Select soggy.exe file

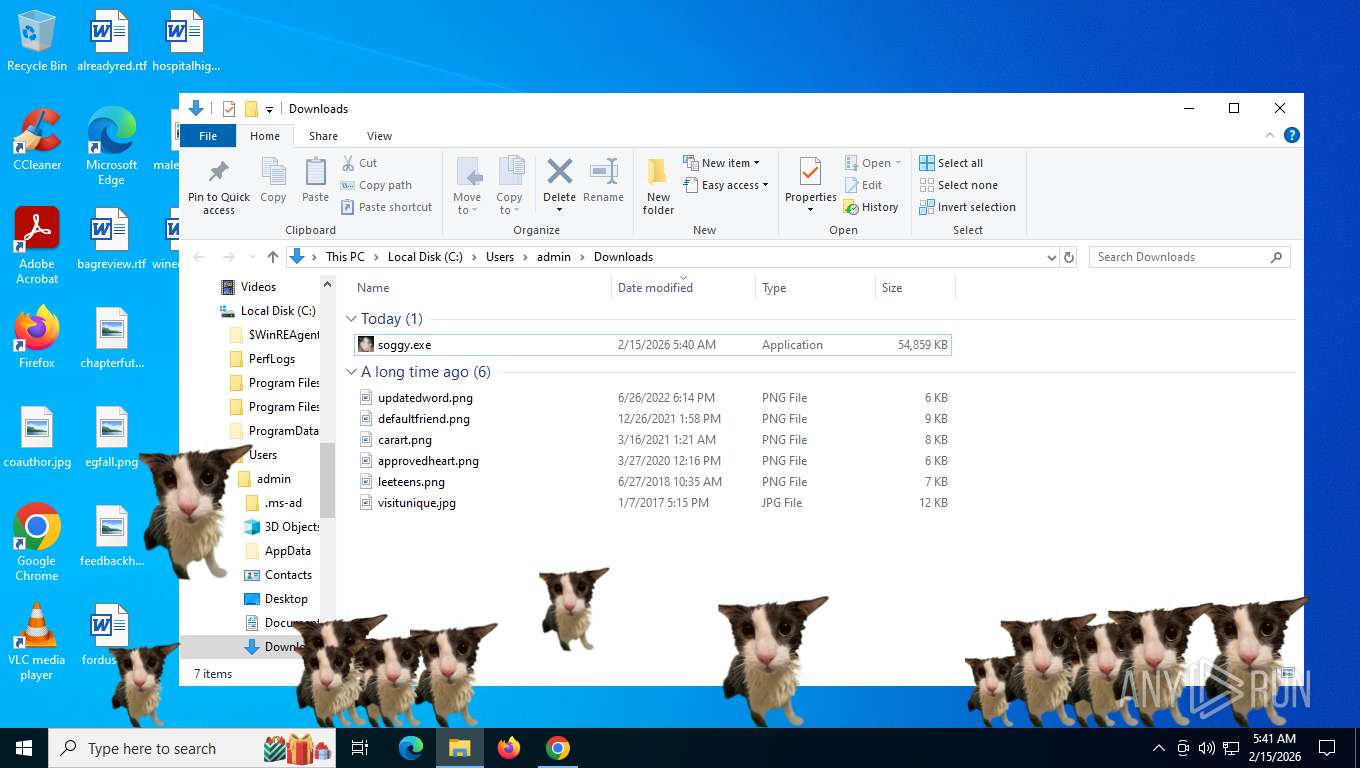point(652,345)
